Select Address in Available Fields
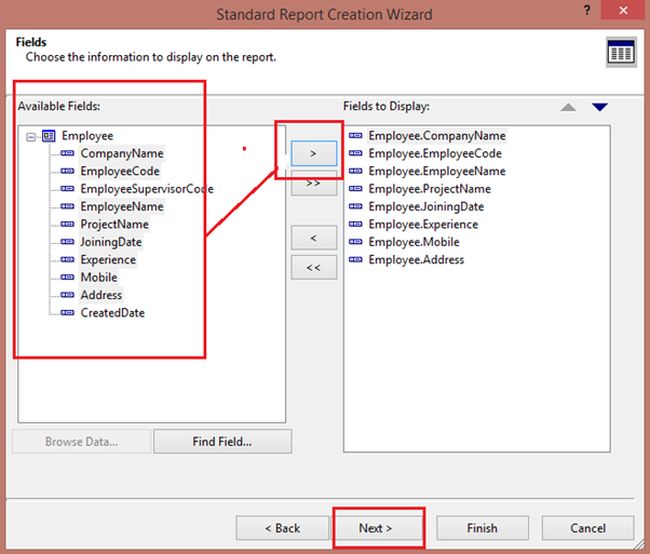Viewport: 650px width, 554px height. pos(101,295)
